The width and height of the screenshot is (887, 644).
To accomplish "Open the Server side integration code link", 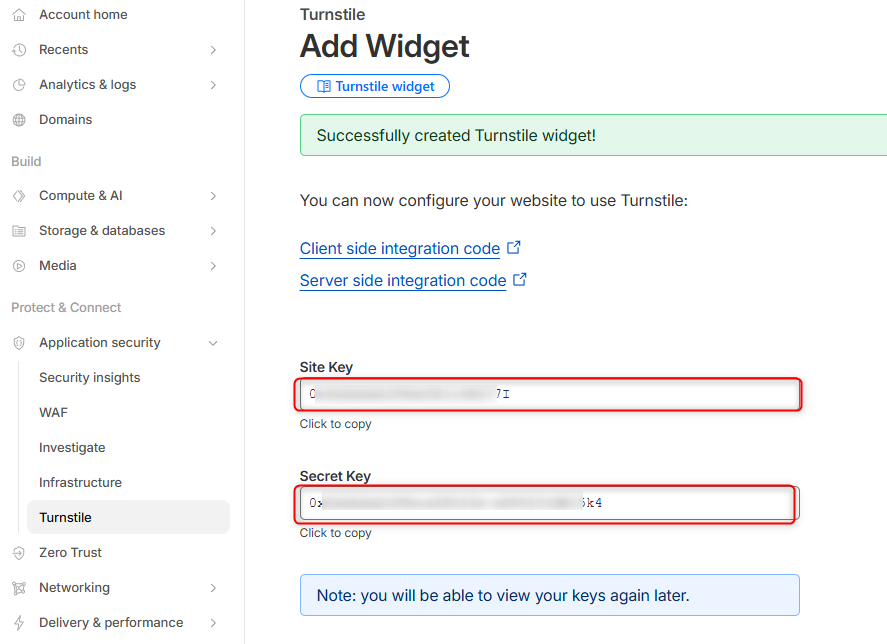I will coord(402,281).
